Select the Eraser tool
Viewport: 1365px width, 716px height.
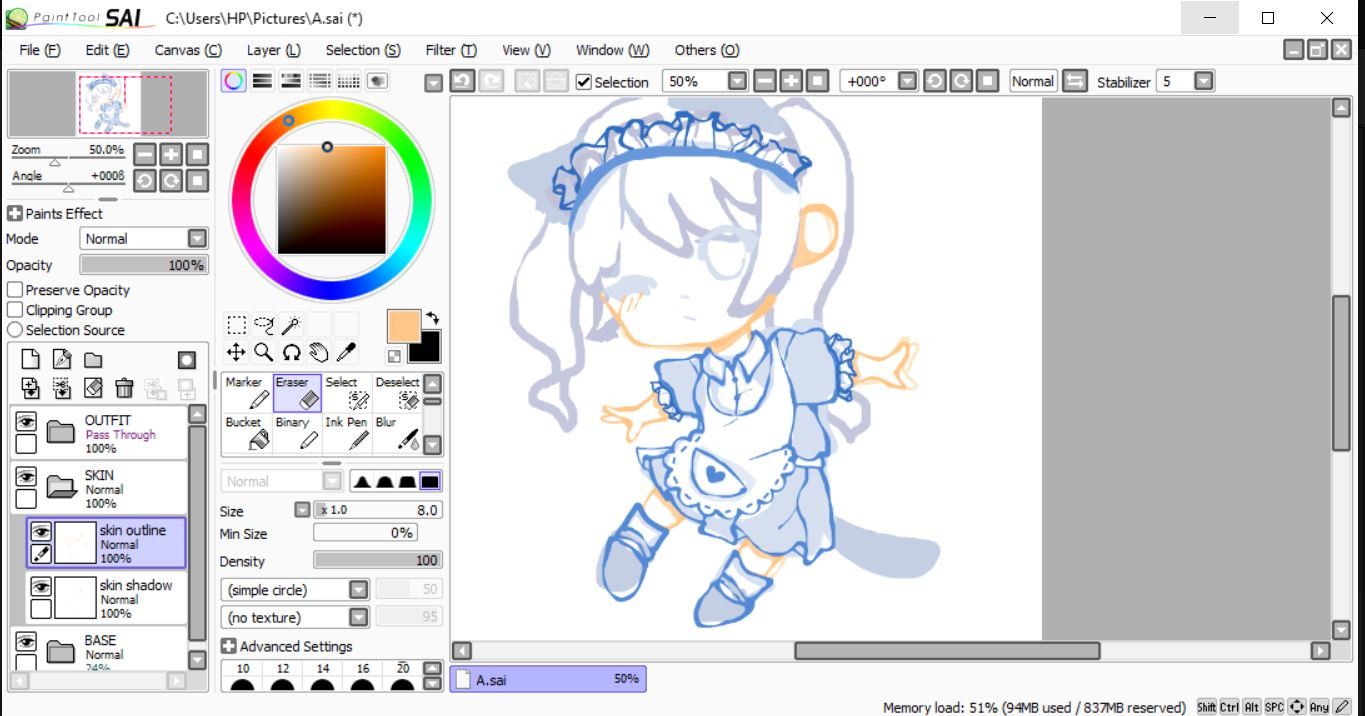297,393
